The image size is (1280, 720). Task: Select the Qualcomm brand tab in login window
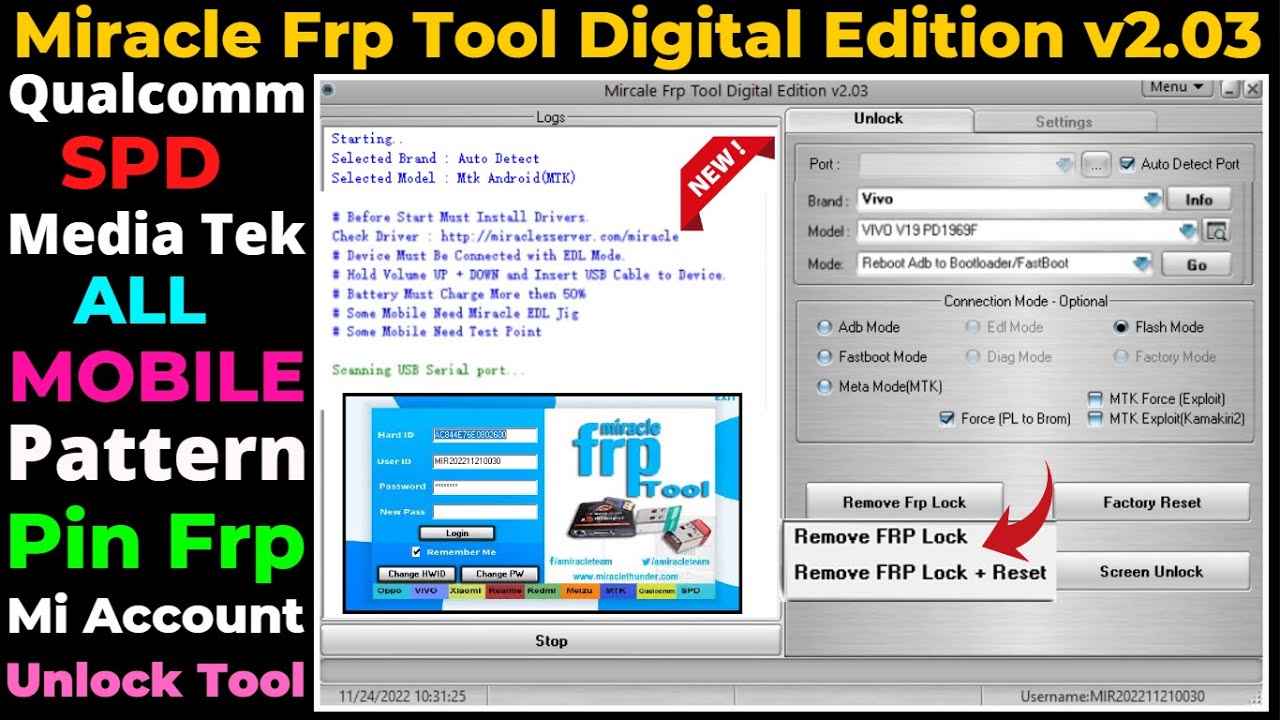tap(655, 591)
